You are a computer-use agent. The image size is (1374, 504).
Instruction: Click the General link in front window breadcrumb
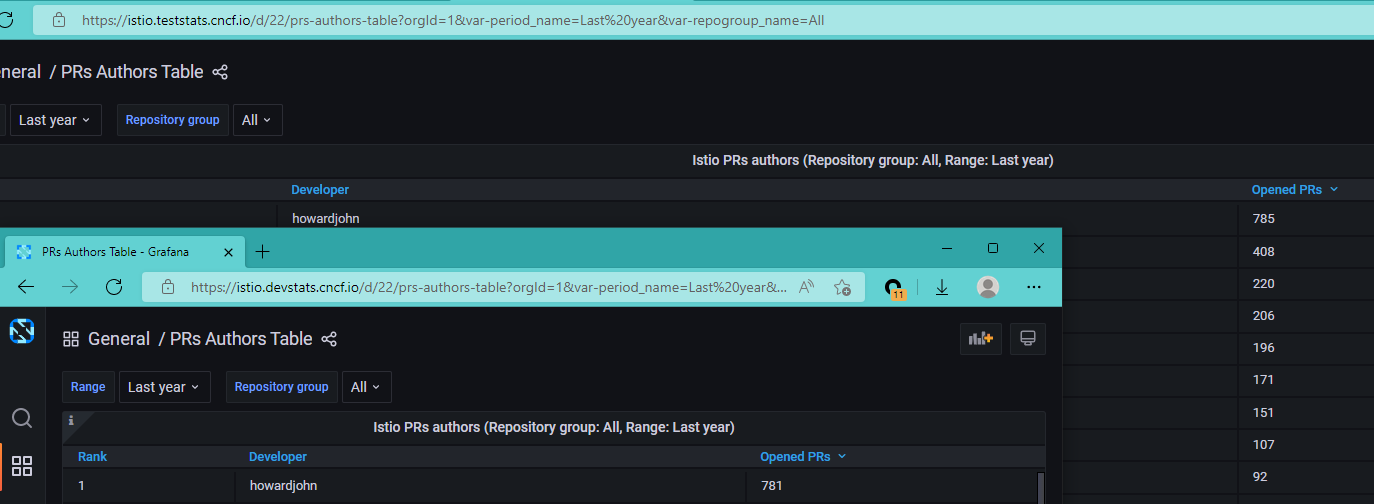(x=119, y=339)
